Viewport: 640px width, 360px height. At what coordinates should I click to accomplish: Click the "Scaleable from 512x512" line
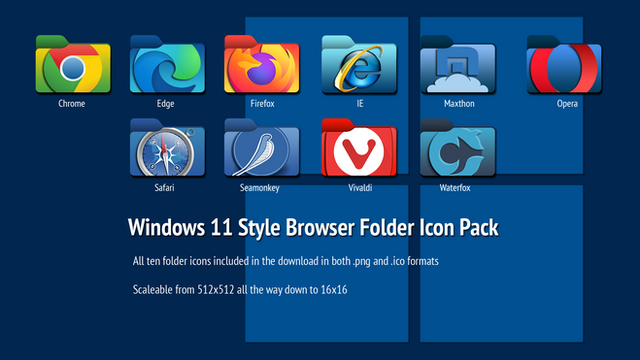tap(240, 290)
